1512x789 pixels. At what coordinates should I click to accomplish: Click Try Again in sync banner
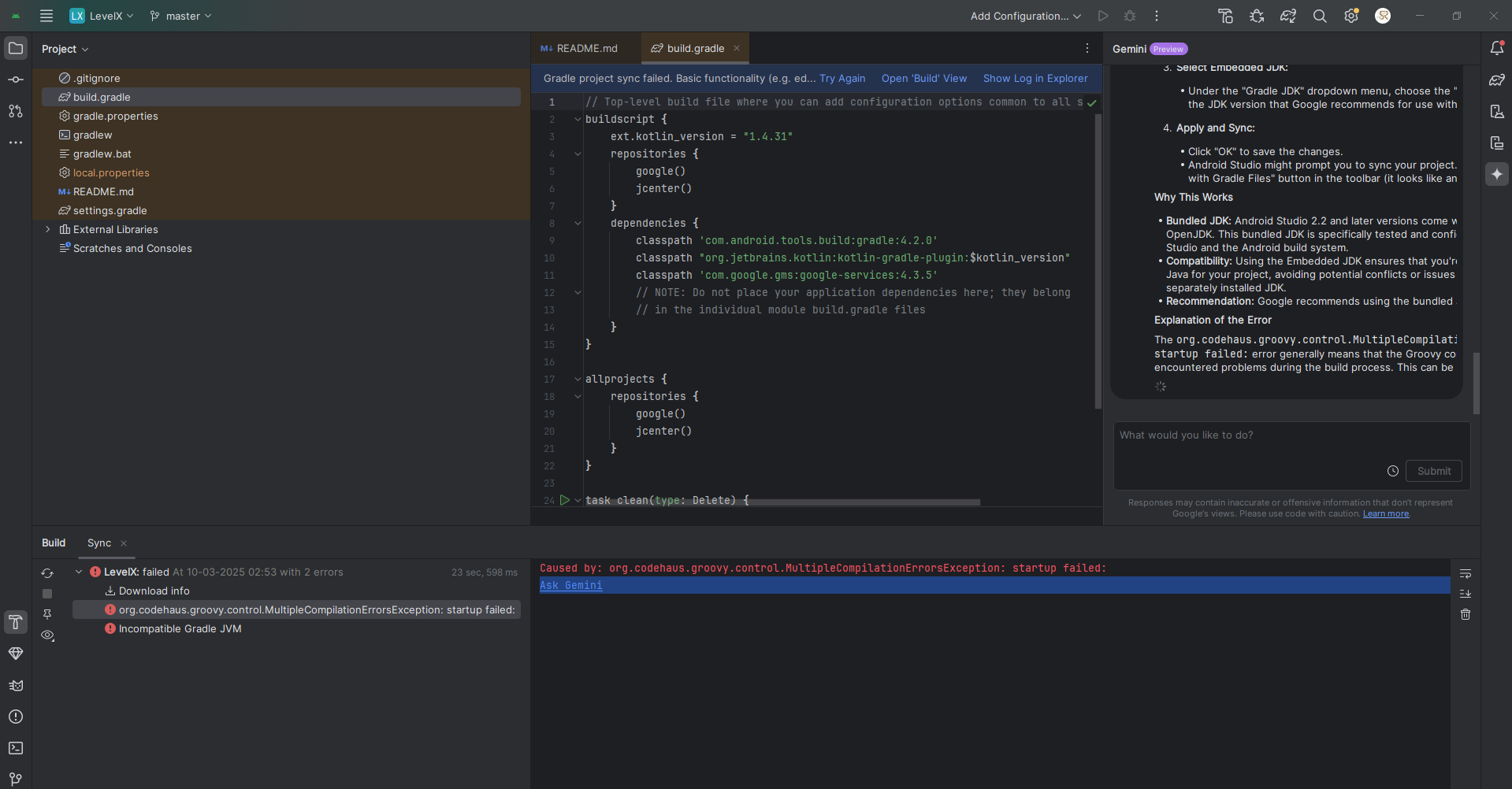[x=842, y=78]
